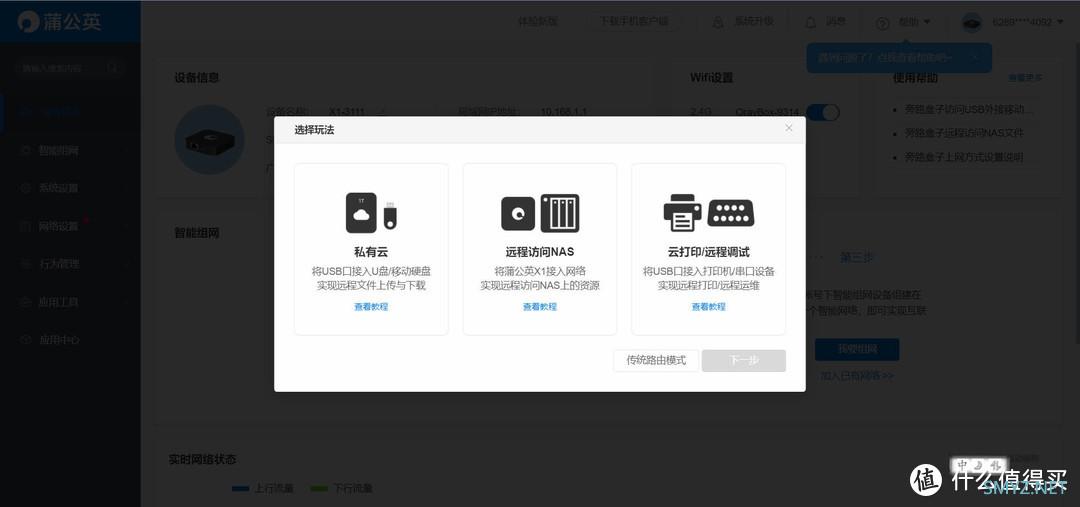Open 行为管理 in the sidebar
The image size is (1080, 507).
pos(59,264)
